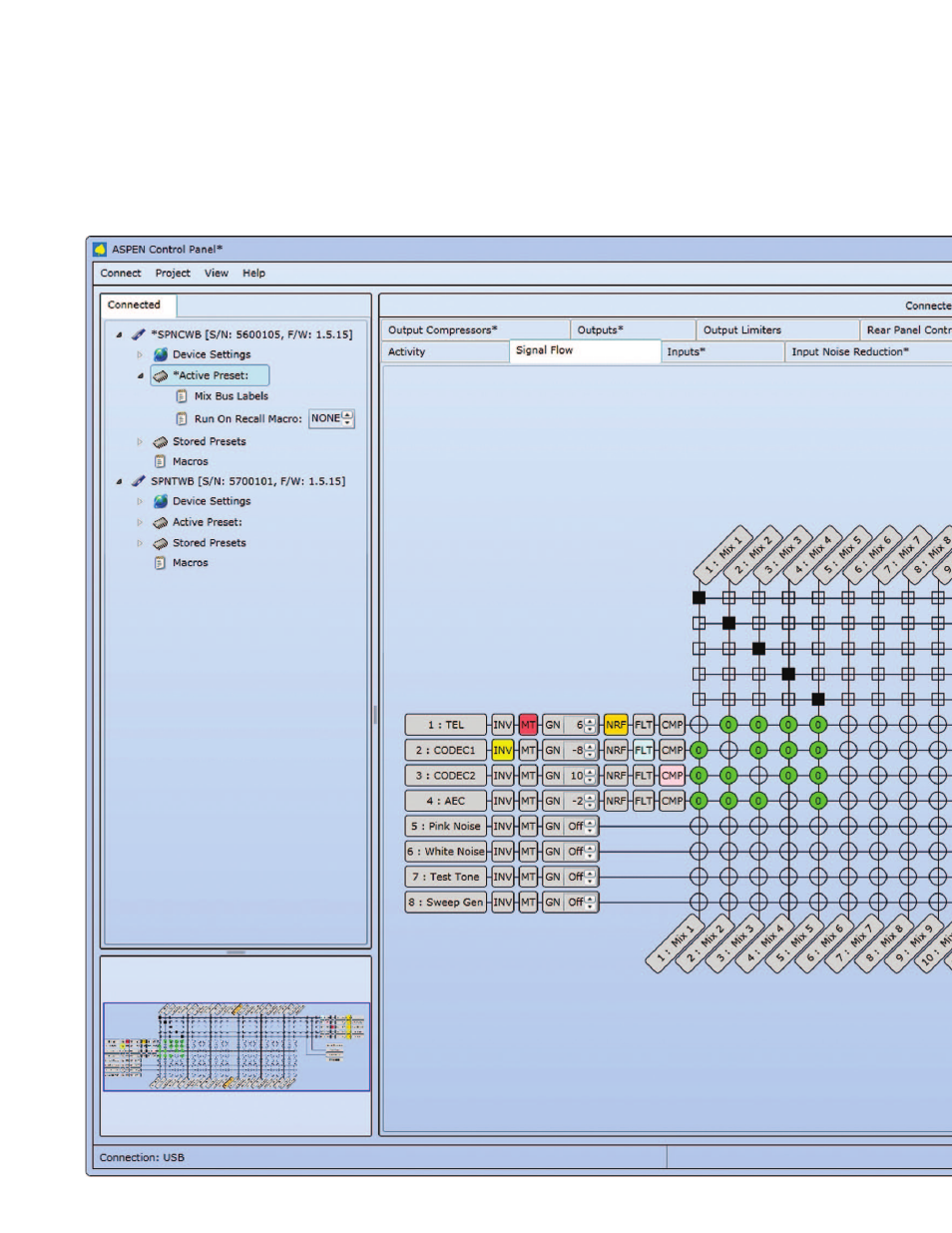Click the top '1 : Mix 1' bus label tag
952x1233 pixels.
pos(722,554)
